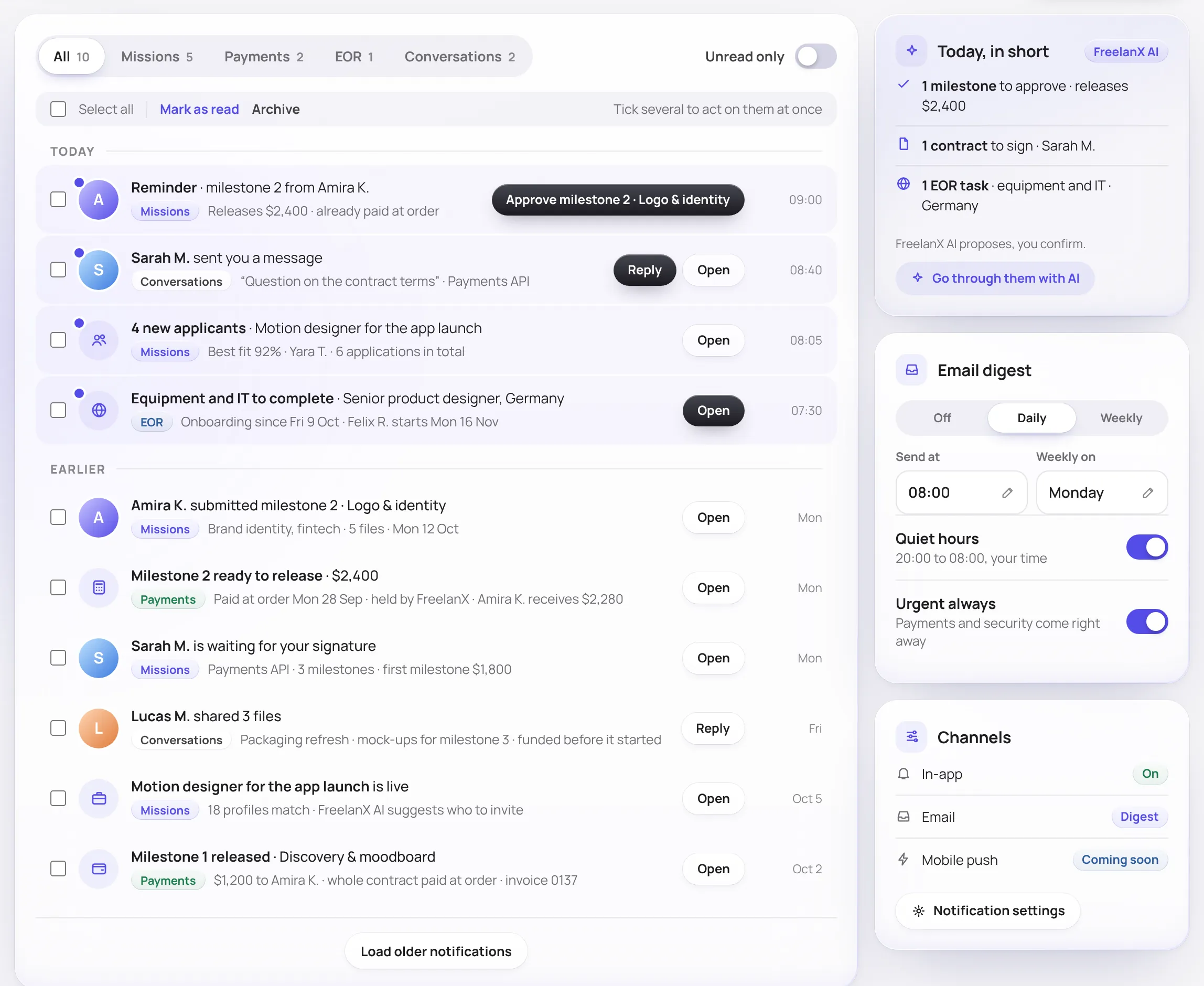The width and height of the screenshot is (1204, 986).
Task: Click the Reply button for Lucas M.
Action: click(x=713, y=728)
